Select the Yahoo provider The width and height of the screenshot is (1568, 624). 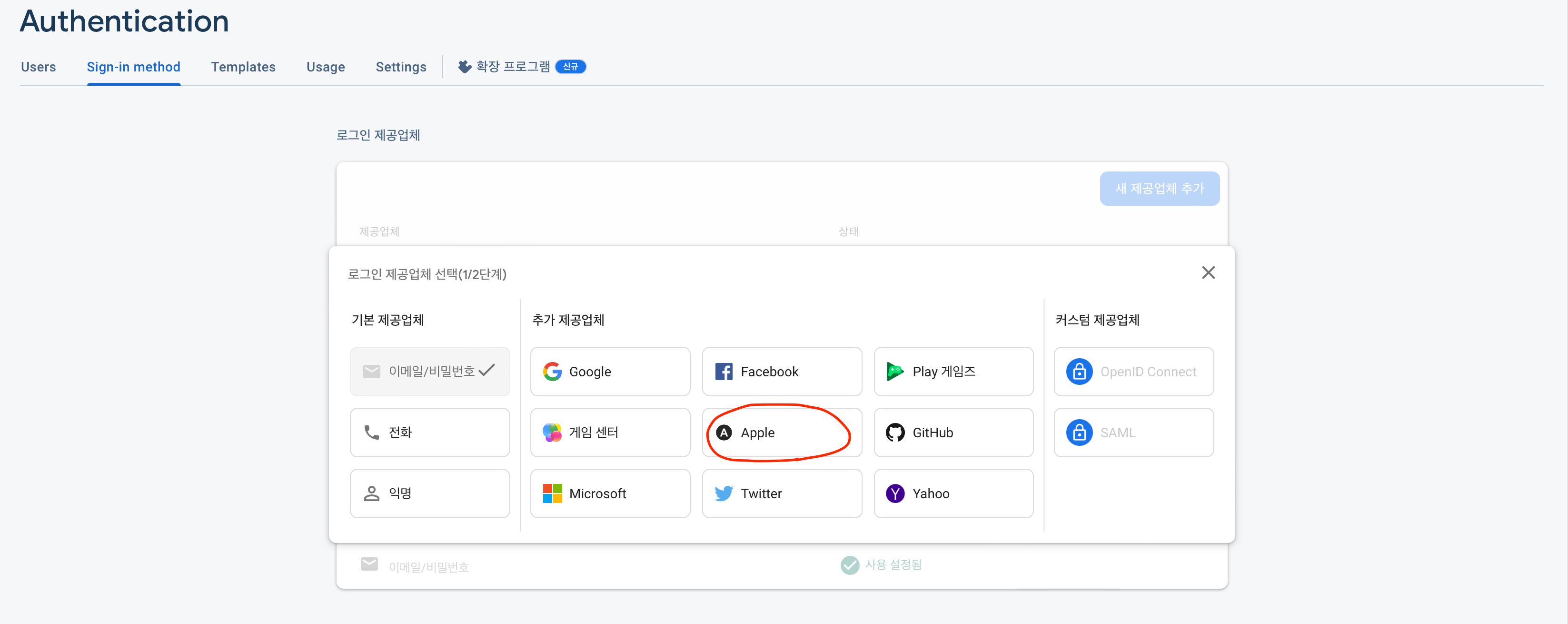[x=953, y=493]
